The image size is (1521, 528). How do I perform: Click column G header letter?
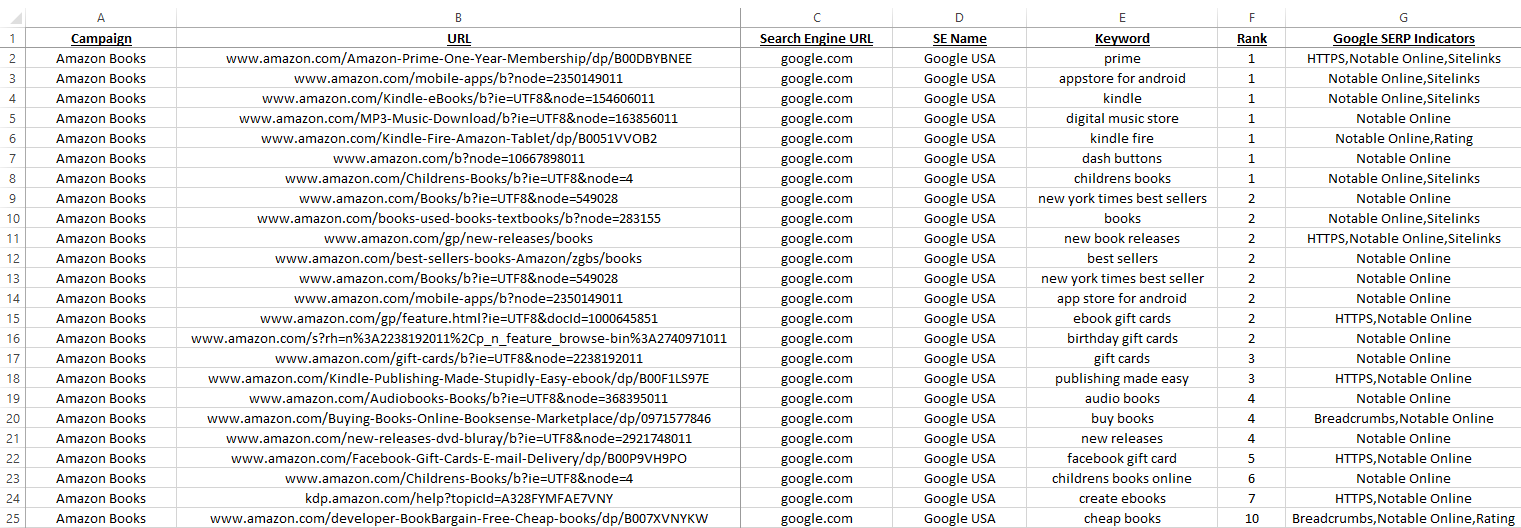1403,17
